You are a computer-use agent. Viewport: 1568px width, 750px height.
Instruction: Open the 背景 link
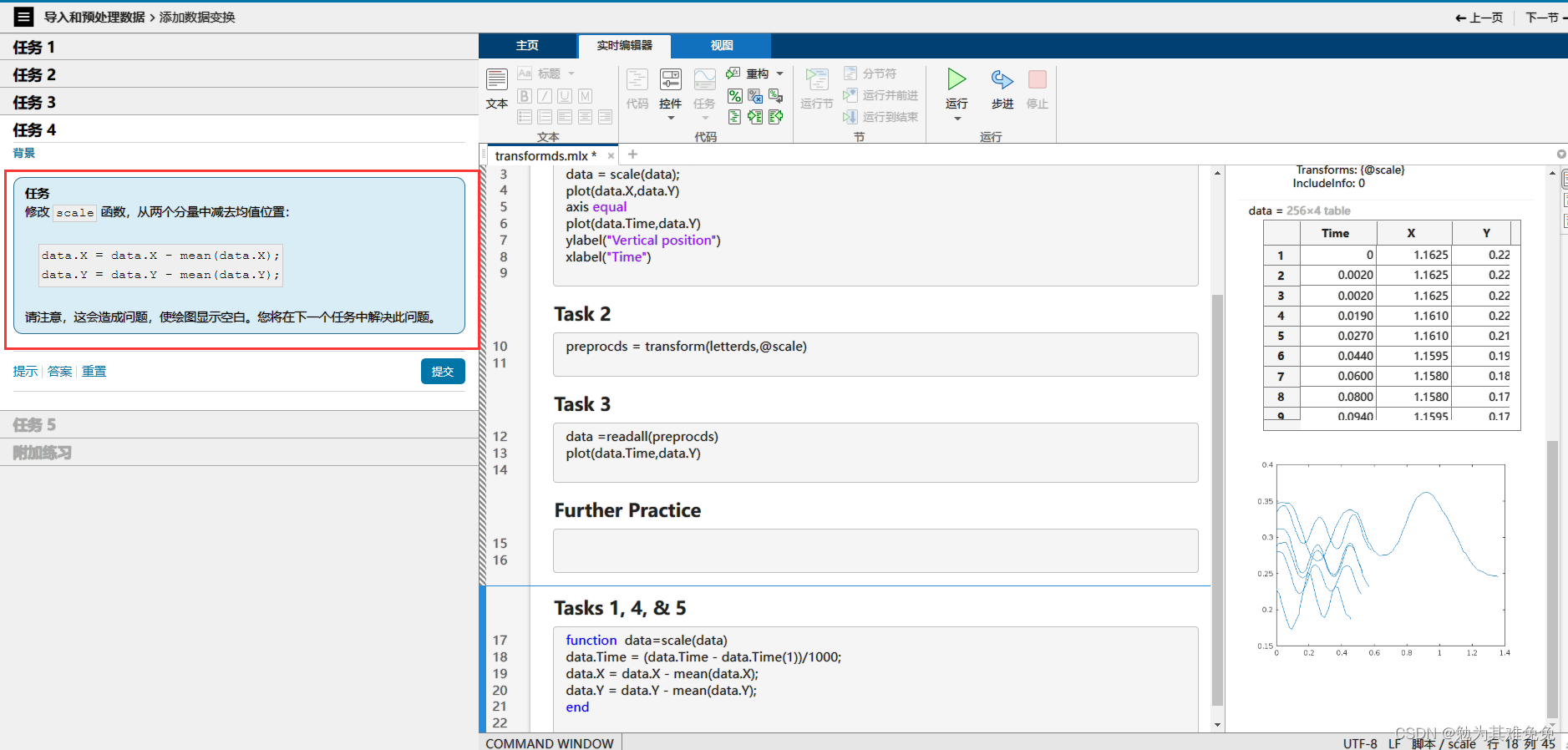(x=24, y=153)
